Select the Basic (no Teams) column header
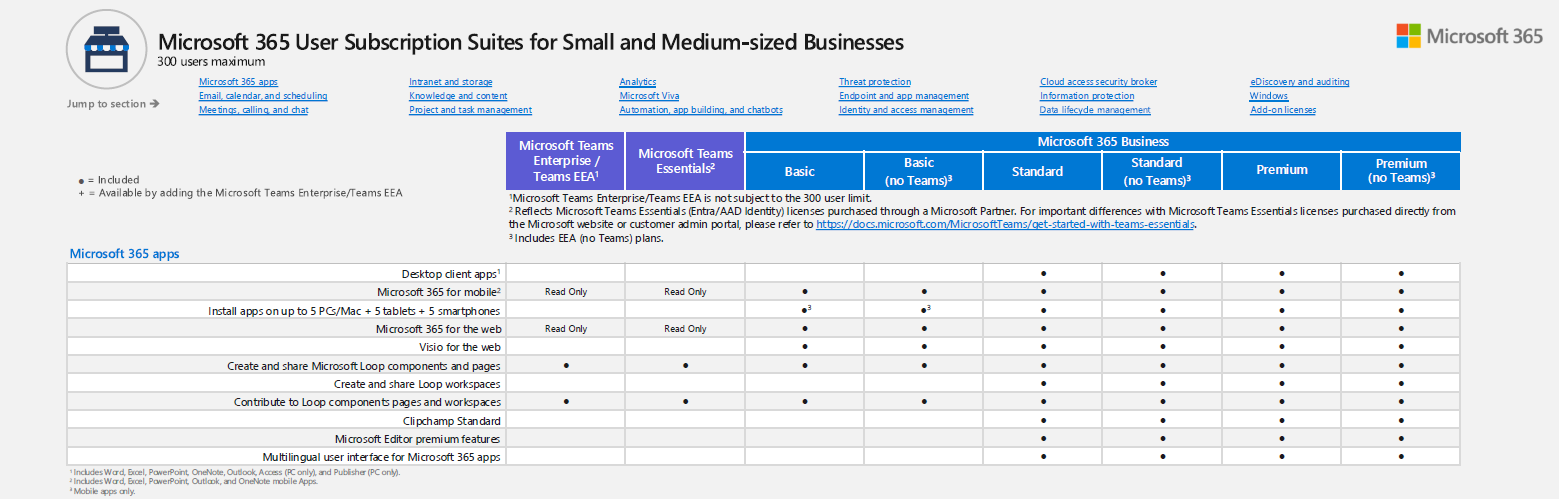The height and width of the screenshot is (499, 1559). tap(923, 171)
